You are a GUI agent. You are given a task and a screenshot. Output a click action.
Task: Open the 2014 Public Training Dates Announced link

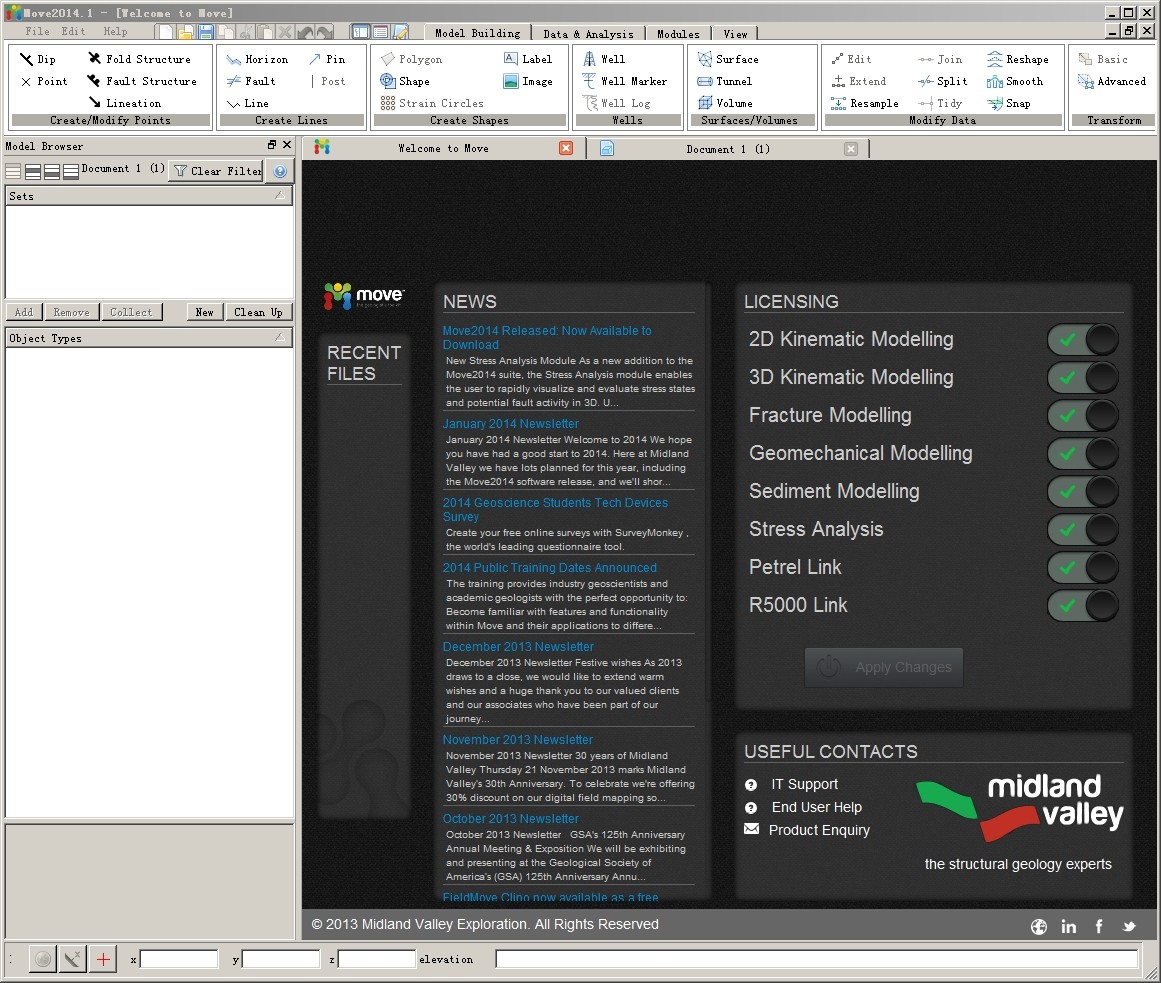tap(549, 568)
